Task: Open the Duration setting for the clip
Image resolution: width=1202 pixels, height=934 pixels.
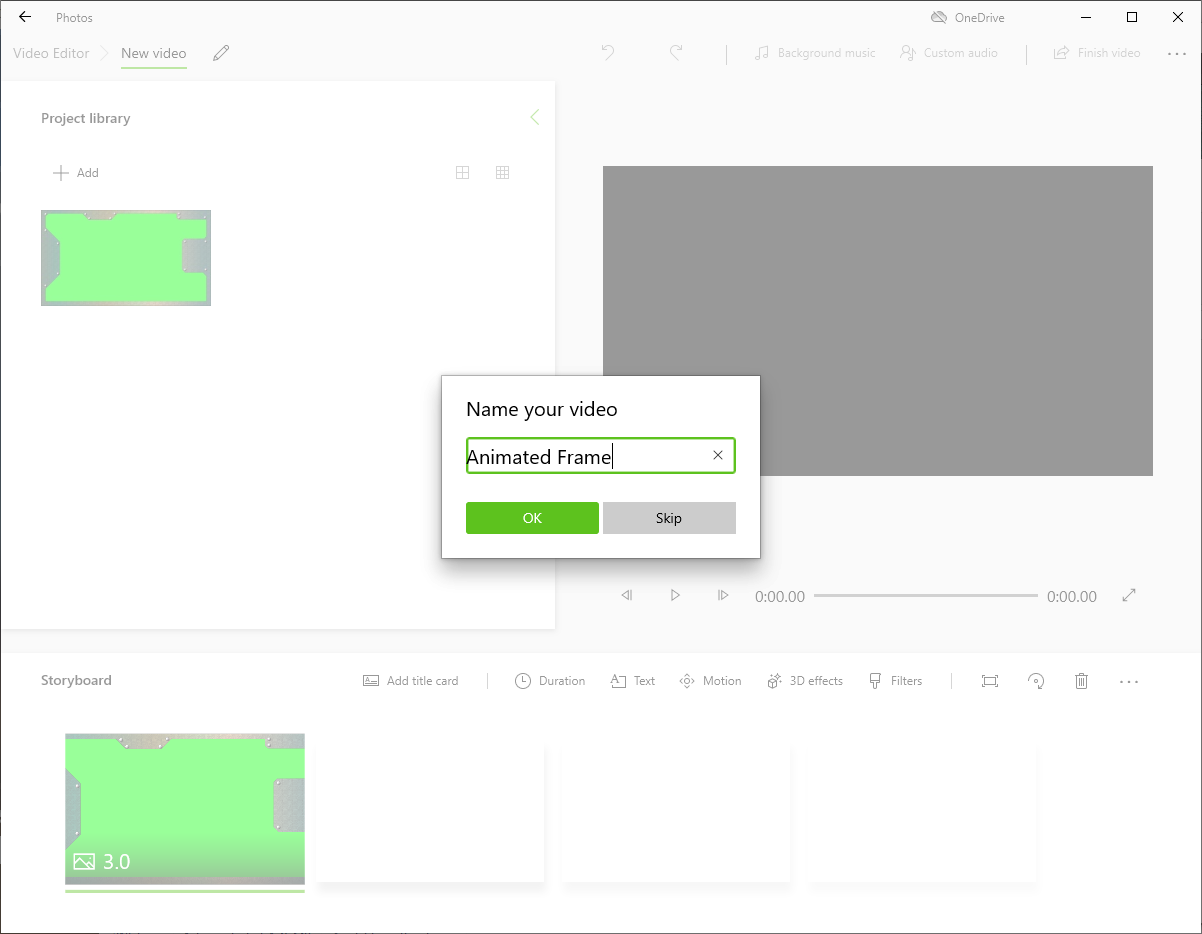Action: click(x=550, y=680)
